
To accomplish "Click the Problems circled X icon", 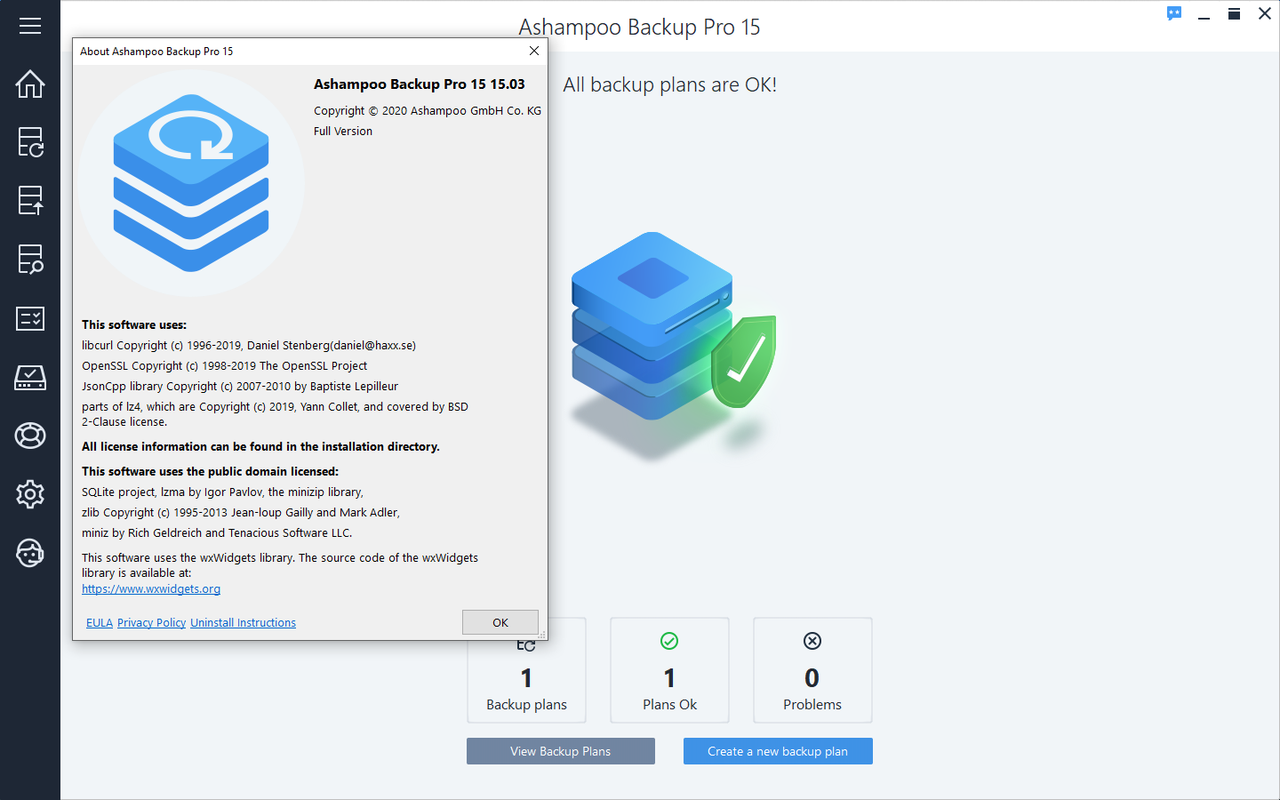I will coord(812,641).
